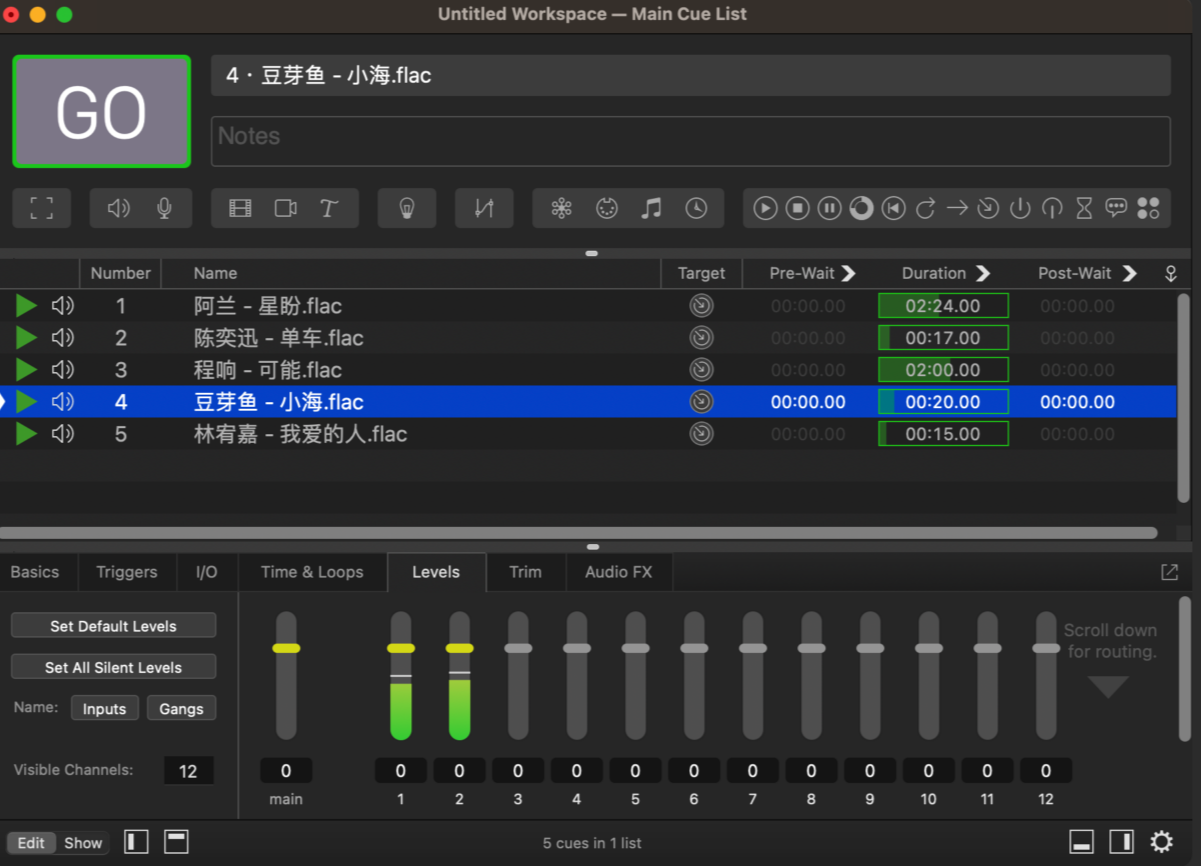Click the scroll down for routing arrow

pyautogui.click(x=1108, y=687)
